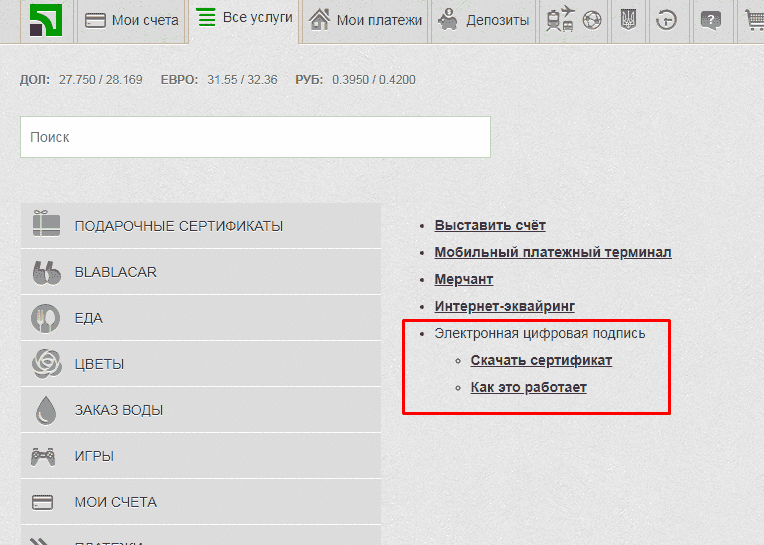Click the Ukrainian trident emblem icon
This screenshot has width=764, height=545.
pos(627,20)
